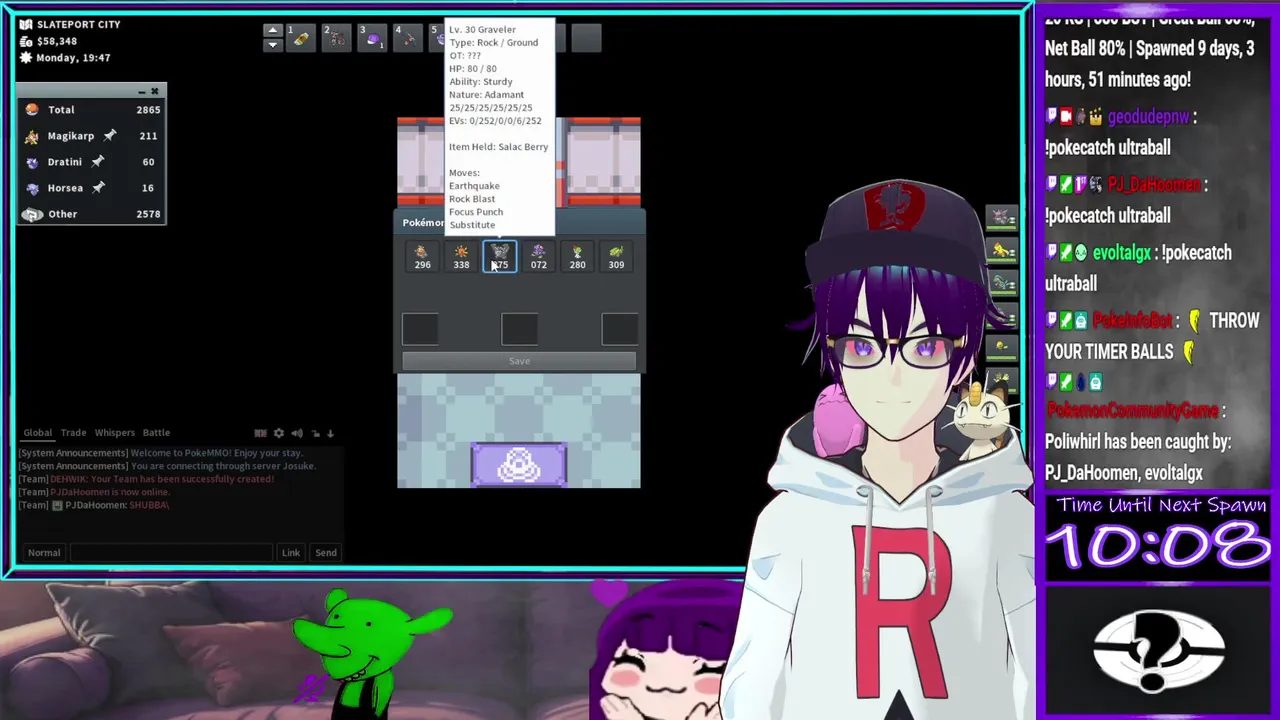Click Other count value 2578

click(x=148, y=214)
